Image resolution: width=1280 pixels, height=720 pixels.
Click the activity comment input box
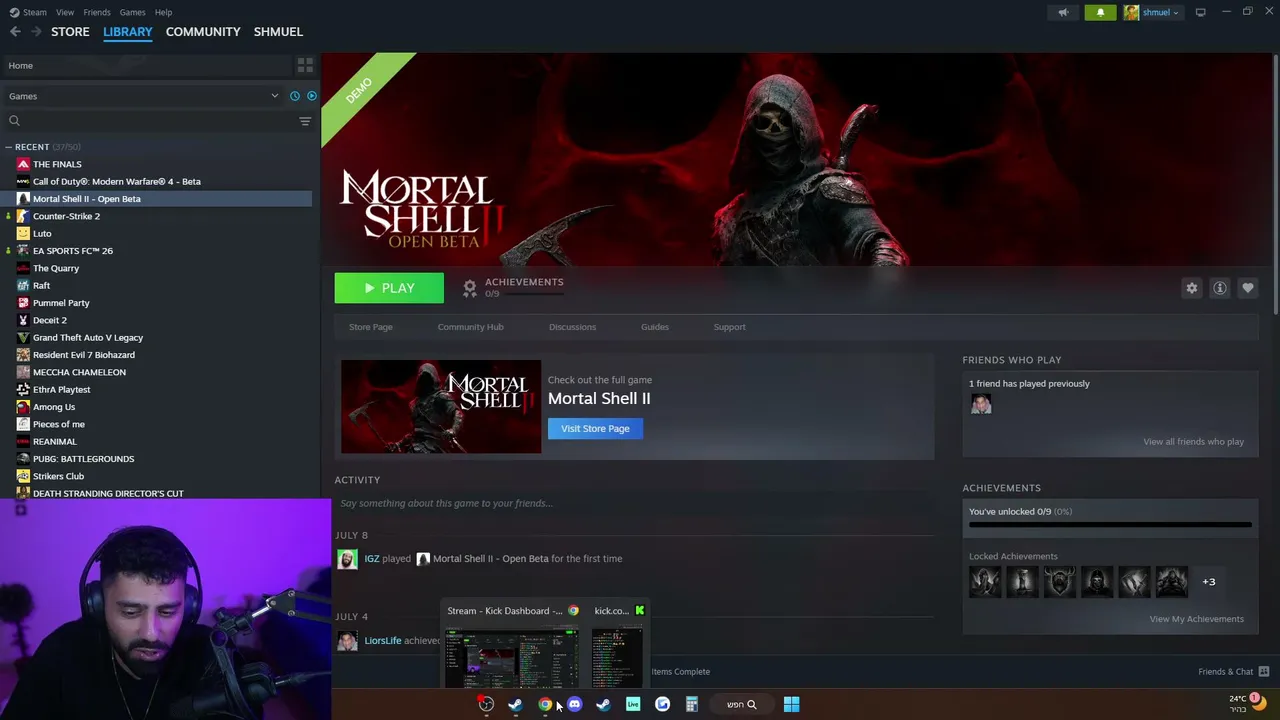pos(635,503)
